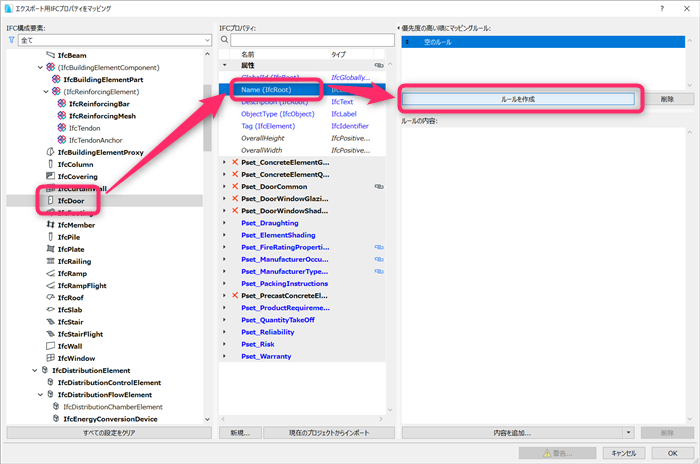Collapse the IfcDistributionFlowElement node
700x464 pixels.
pyautogui.click(x=40, y=395)
